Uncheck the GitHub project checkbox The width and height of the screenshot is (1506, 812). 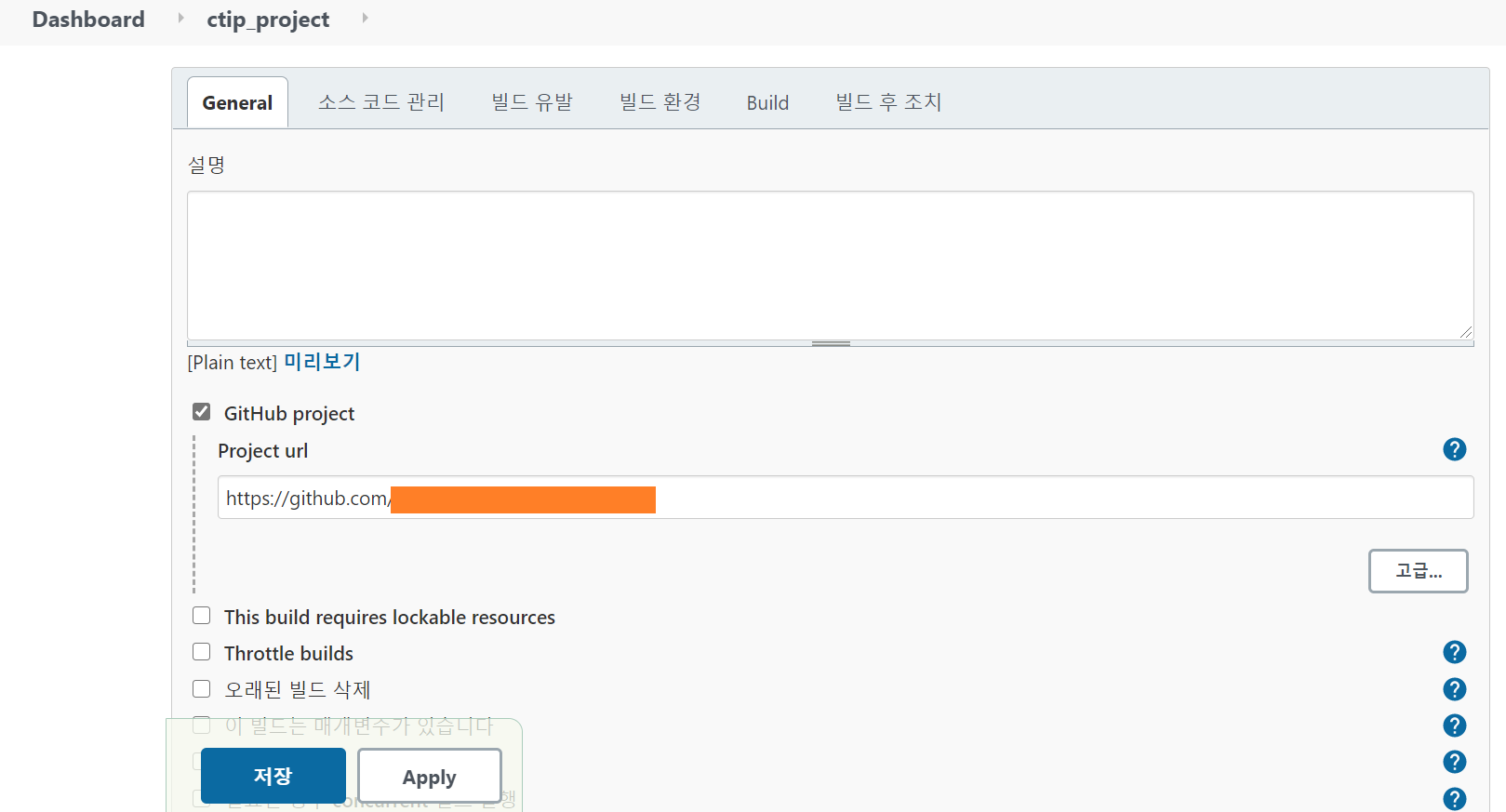point(201,411)
